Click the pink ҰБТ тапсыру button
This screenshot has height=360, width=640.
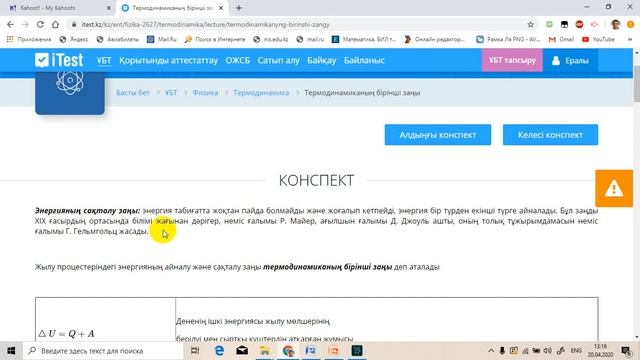pos(512,60)
